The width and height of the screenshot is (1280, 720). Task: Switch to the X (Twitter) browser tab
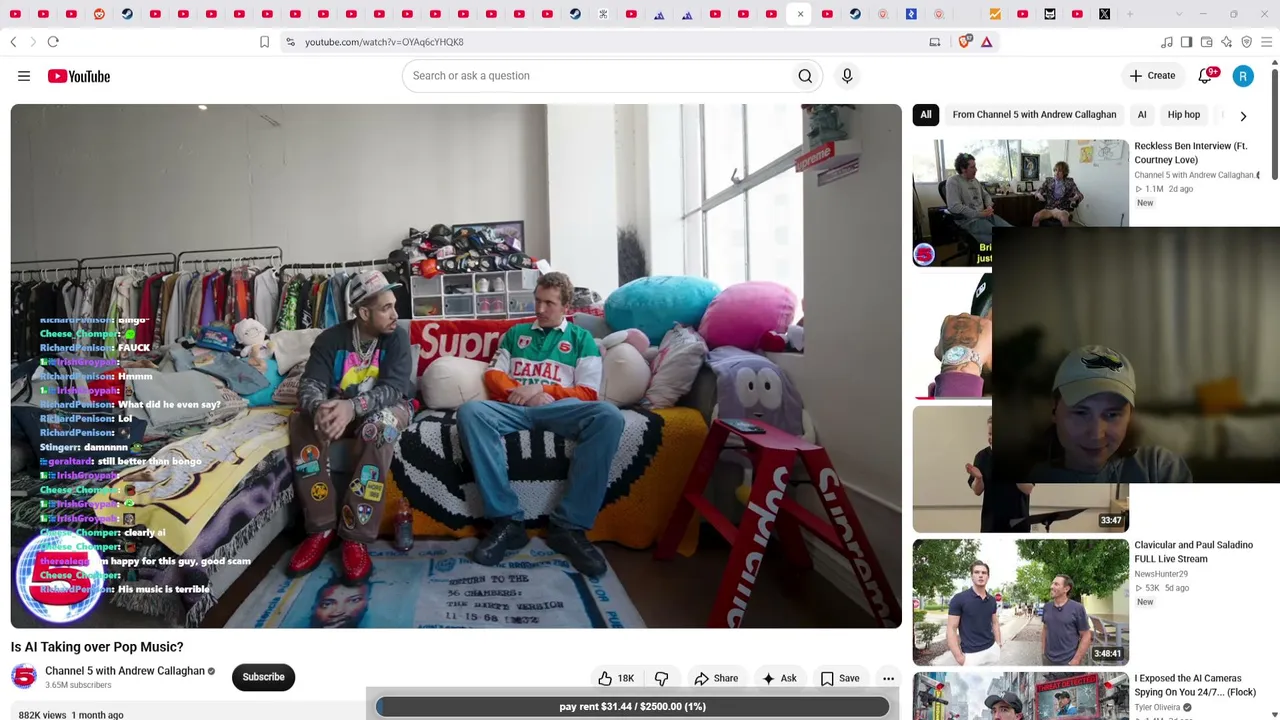(x=1105, y=14)
